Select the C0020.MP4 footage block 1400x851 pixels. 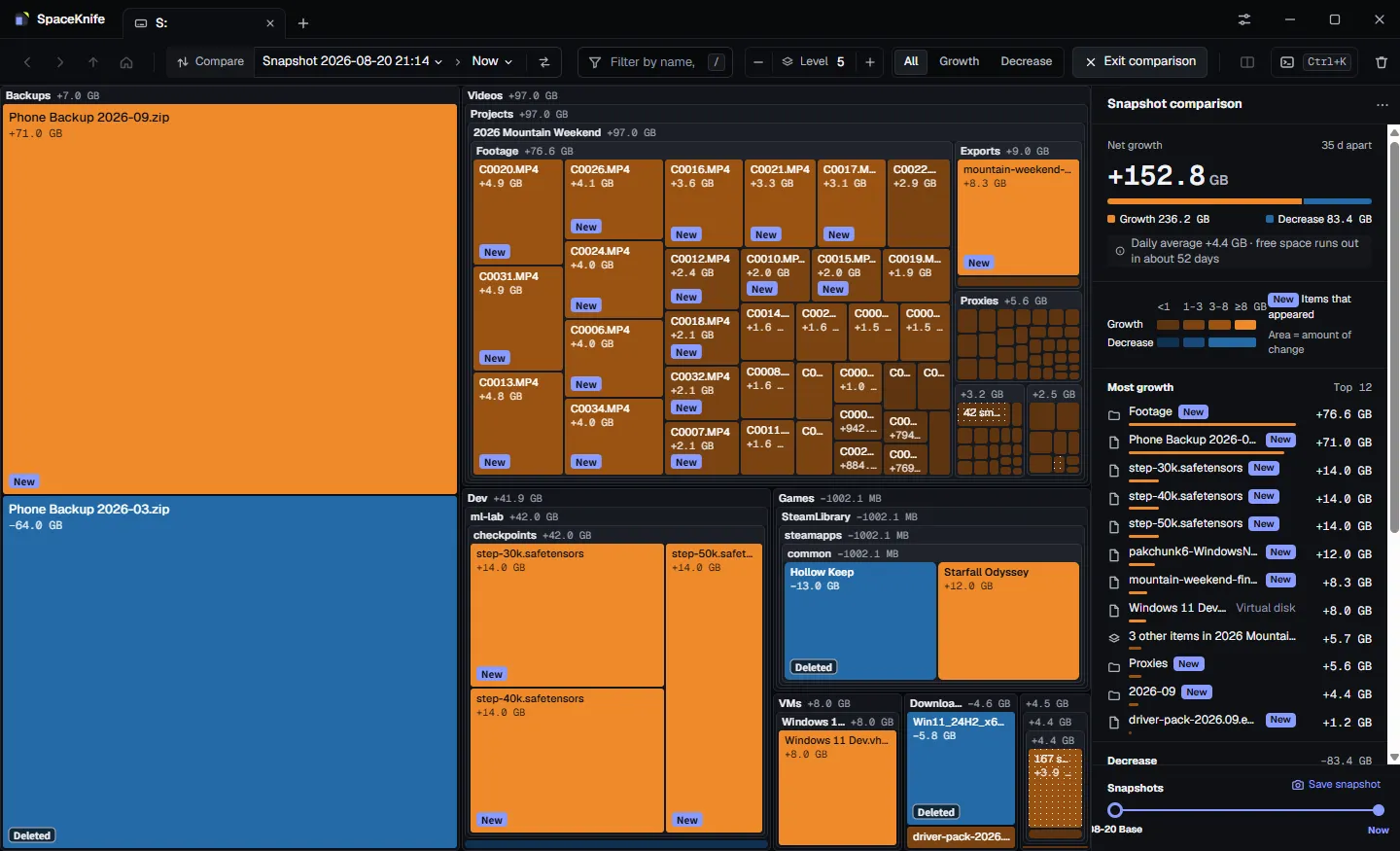point(517,213)
